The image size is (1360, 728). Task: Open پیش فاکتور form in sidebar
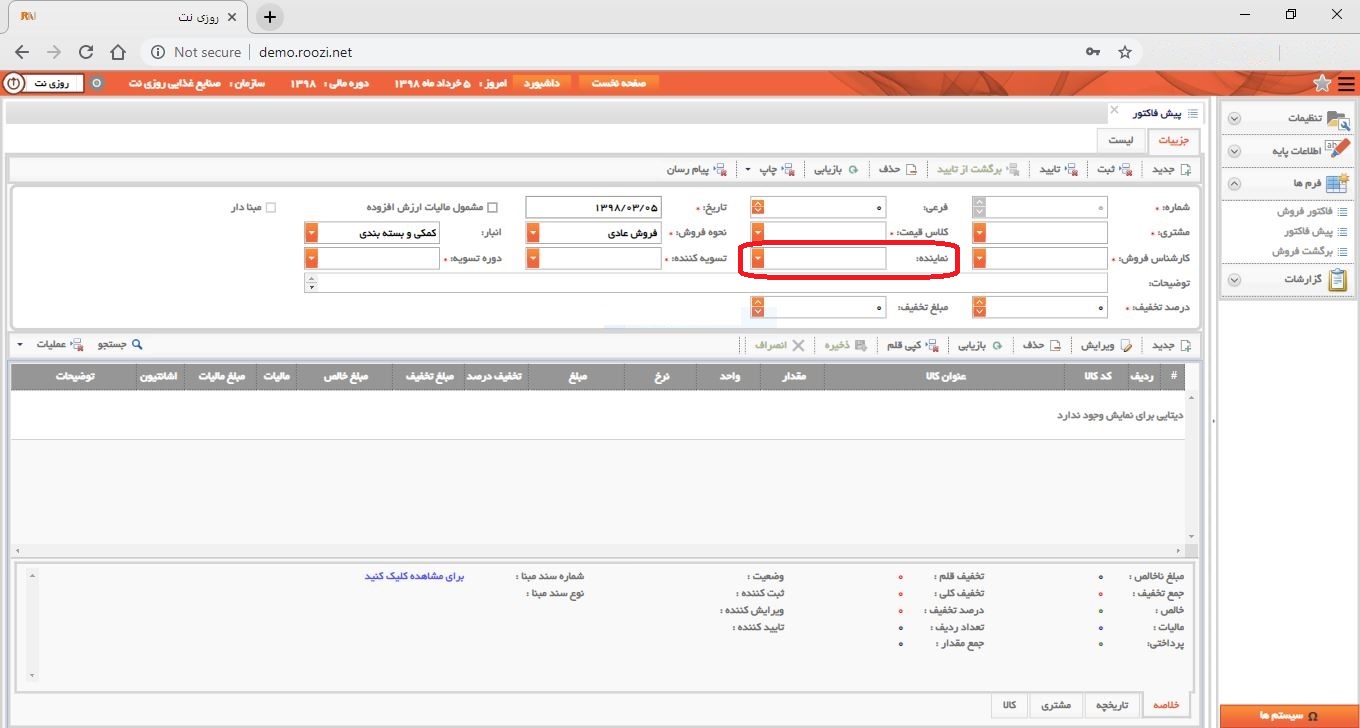1316,231
